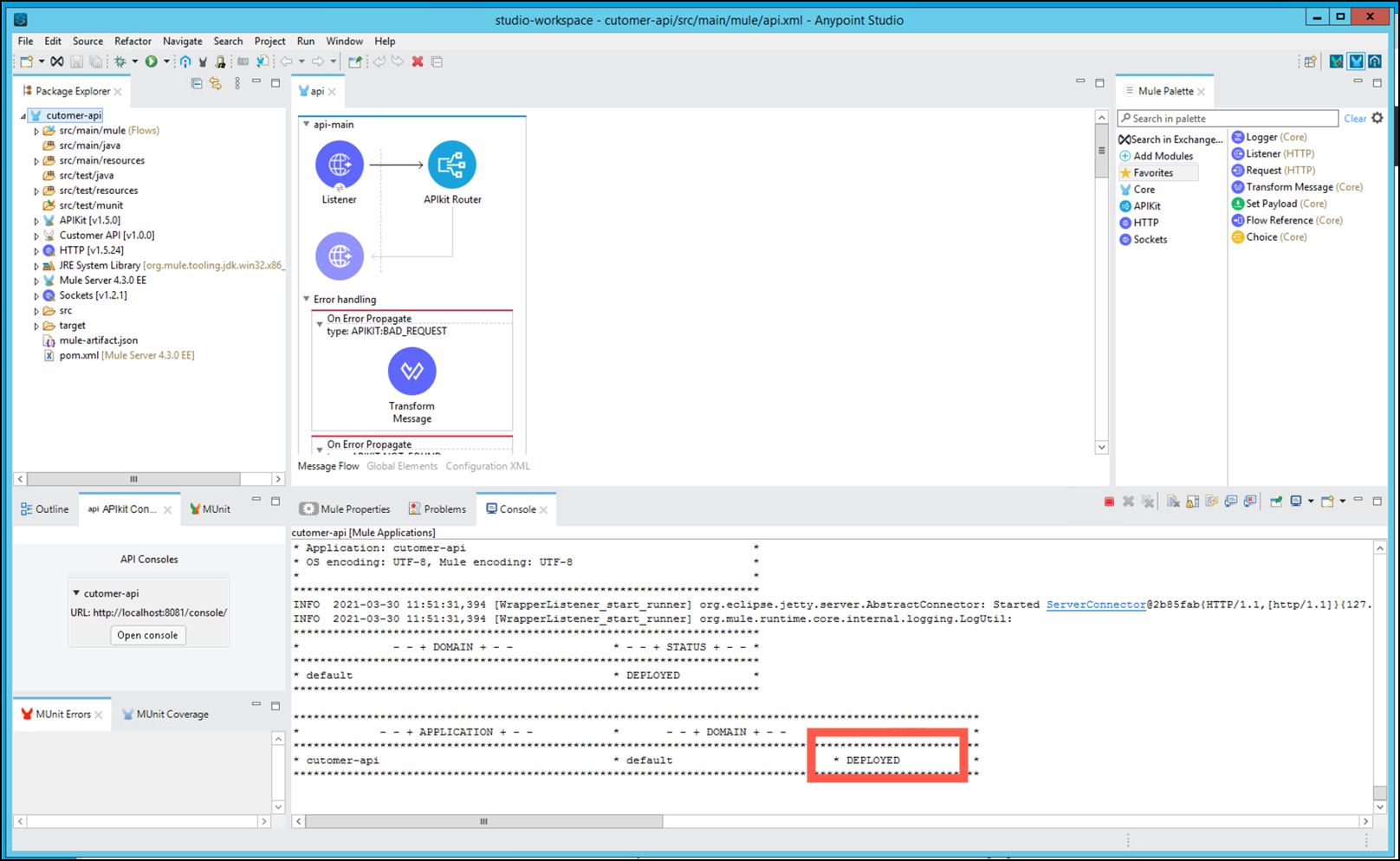This screenshot has width=1400, height=861.
Task: Switch to the MUnit Coverage tab
Action: pyautogui.click(x=165, y=715)
